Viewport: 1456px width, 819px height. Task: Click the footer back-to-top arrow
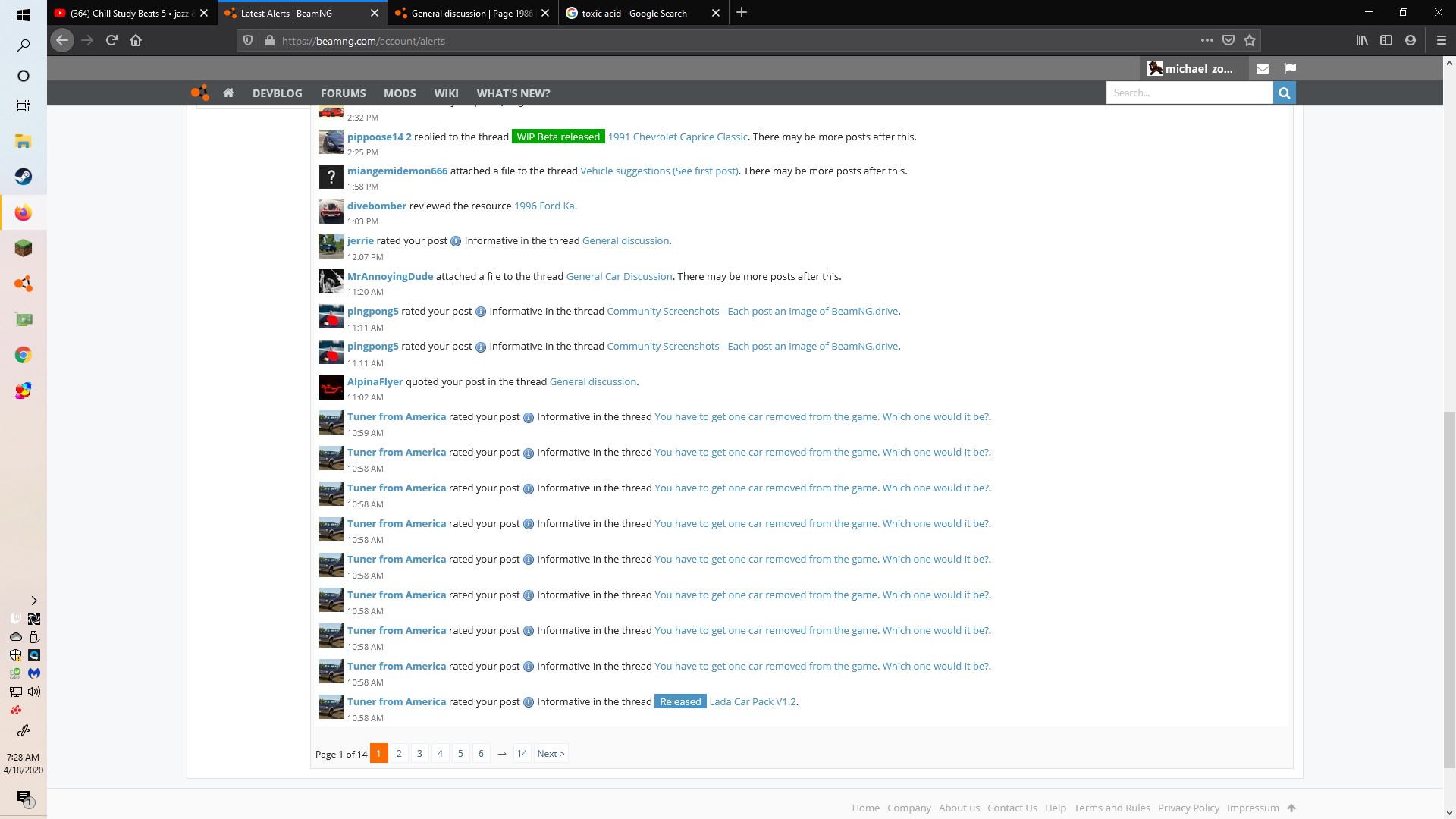(x=1291, y=808)
